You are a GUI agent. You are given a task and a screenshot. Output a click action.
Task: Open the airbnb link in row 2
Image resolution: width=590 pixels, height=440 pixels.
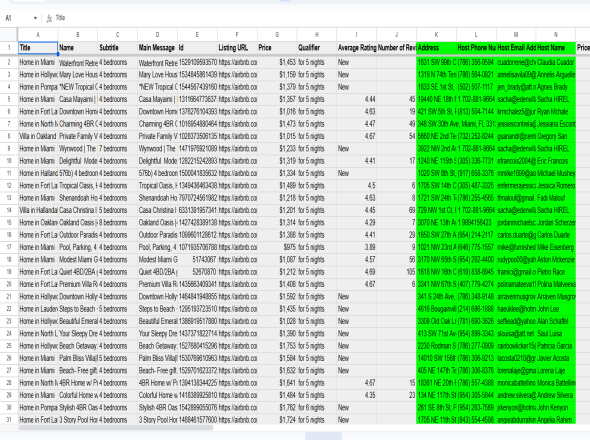pyautogui.click(x=237, y=62)
